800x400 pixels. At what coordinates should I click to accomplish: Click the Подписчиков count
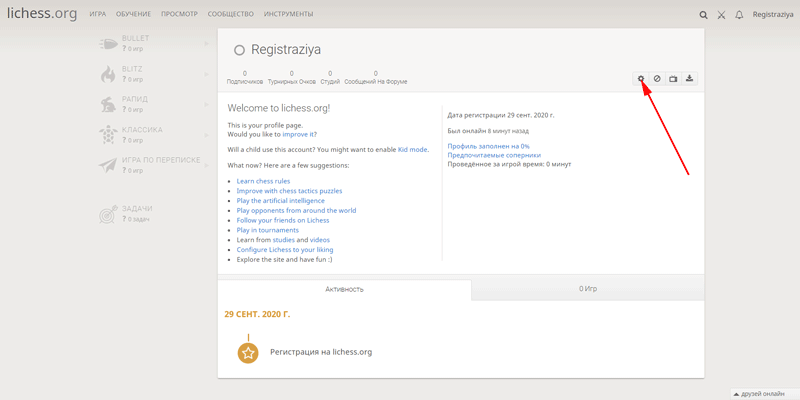click(x=245, y=78)
